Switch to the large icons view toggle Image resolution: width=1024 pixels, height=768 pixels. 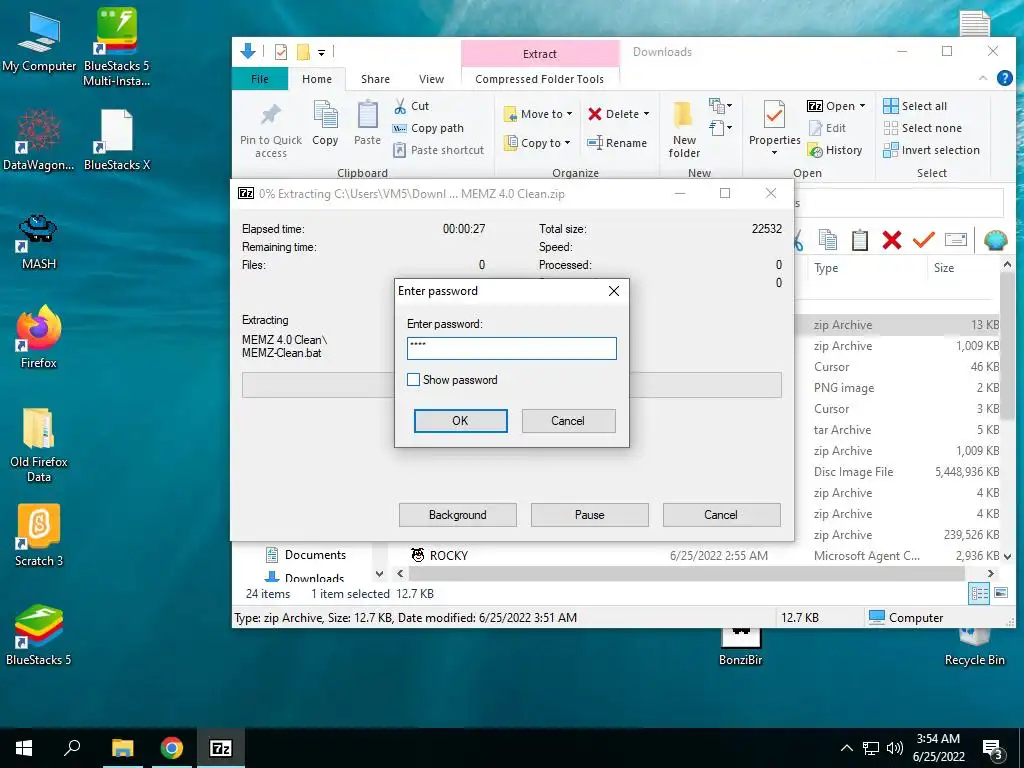coord(1000,593)
